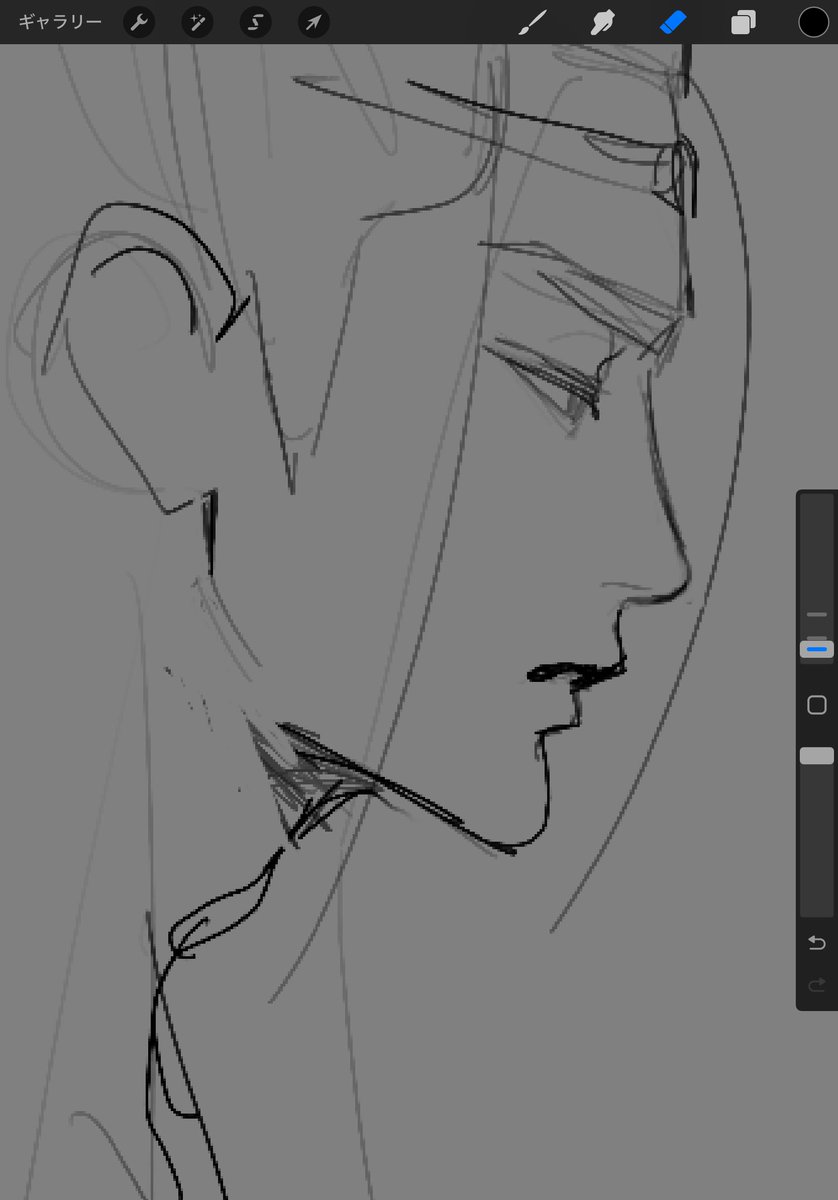Viewport: 838px width, 1200px height.
Task: Redo with the greyed forward arrow
Action: [x=817, y=985]
